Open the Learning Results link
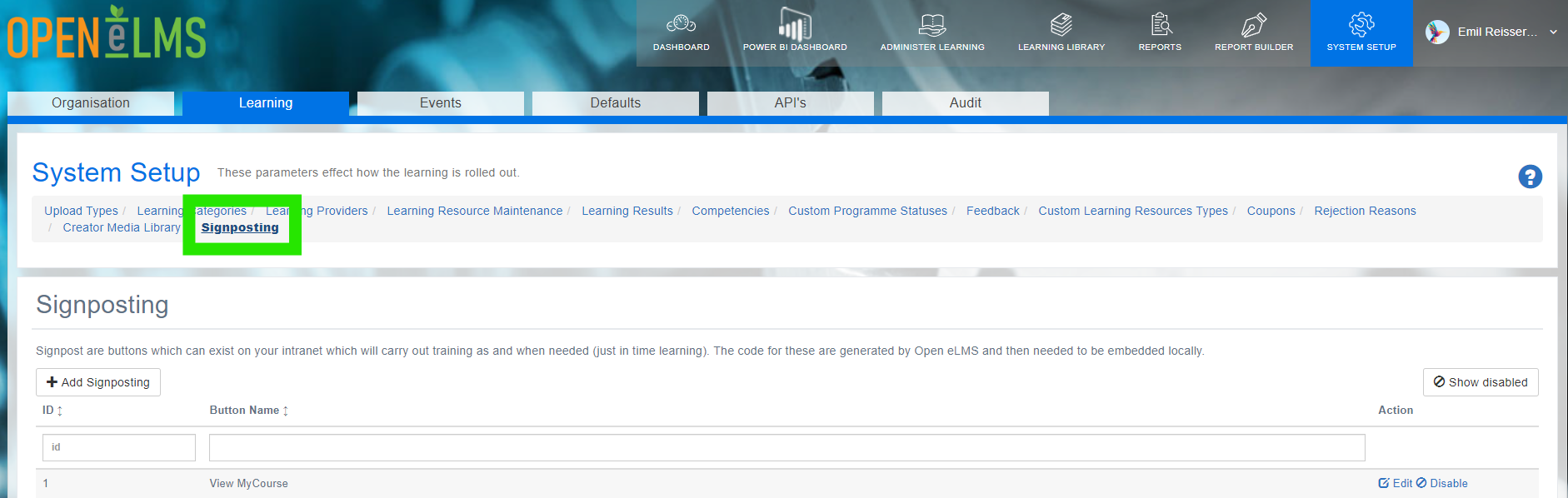Screen dimensions: 1568x498 pos(627,211)
